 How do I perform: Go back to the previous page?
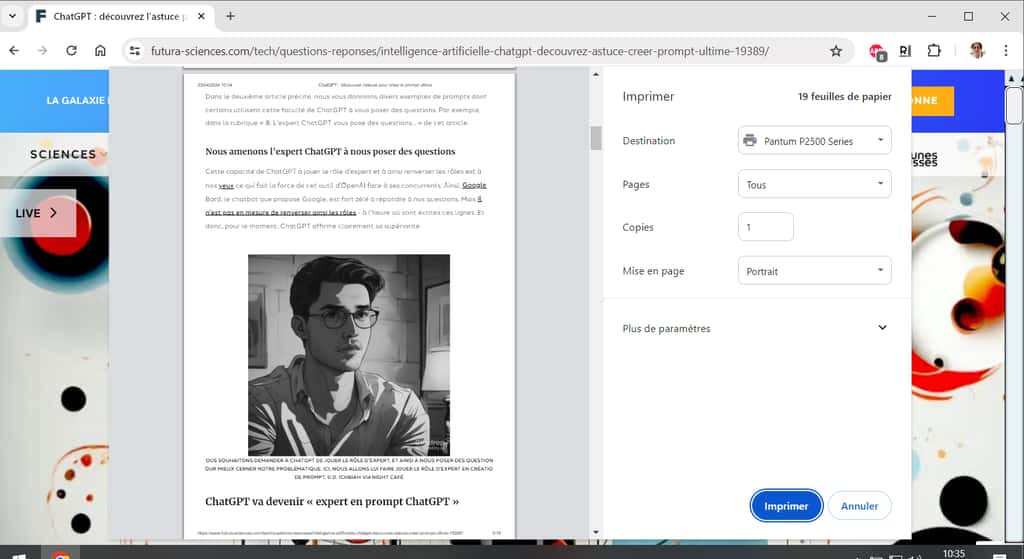[14, 50]
